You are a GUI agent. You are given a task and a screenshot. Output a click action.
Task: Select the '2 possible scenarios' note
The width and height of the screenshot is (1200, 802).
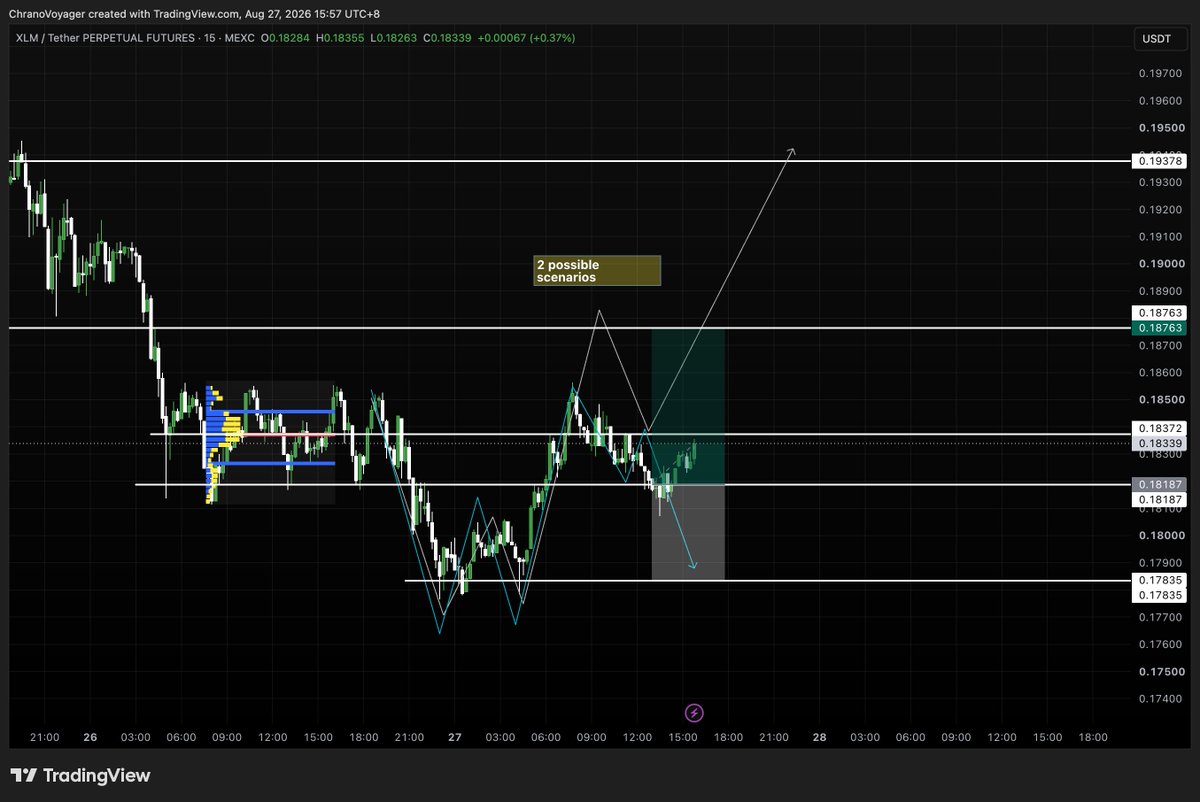597,271
